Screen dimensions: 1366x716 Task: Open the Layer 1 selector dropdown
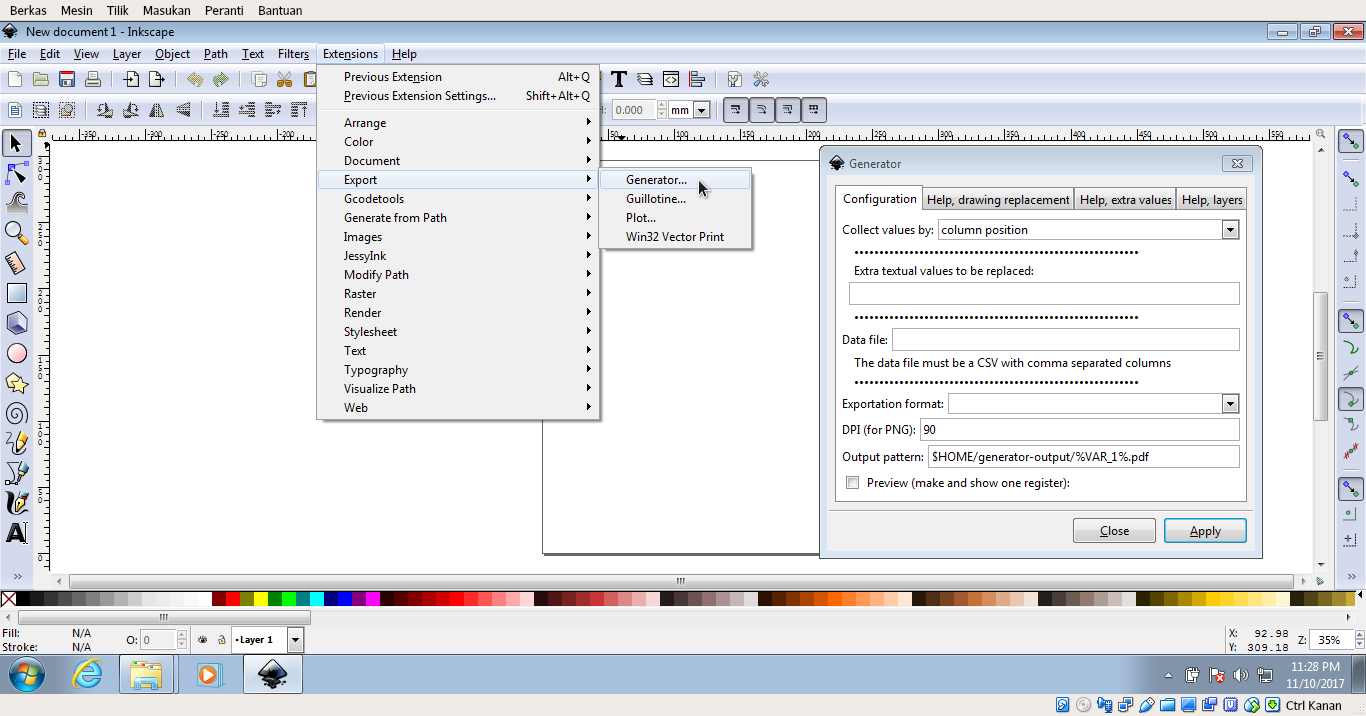pyautogui.click(x=294, y=639)
